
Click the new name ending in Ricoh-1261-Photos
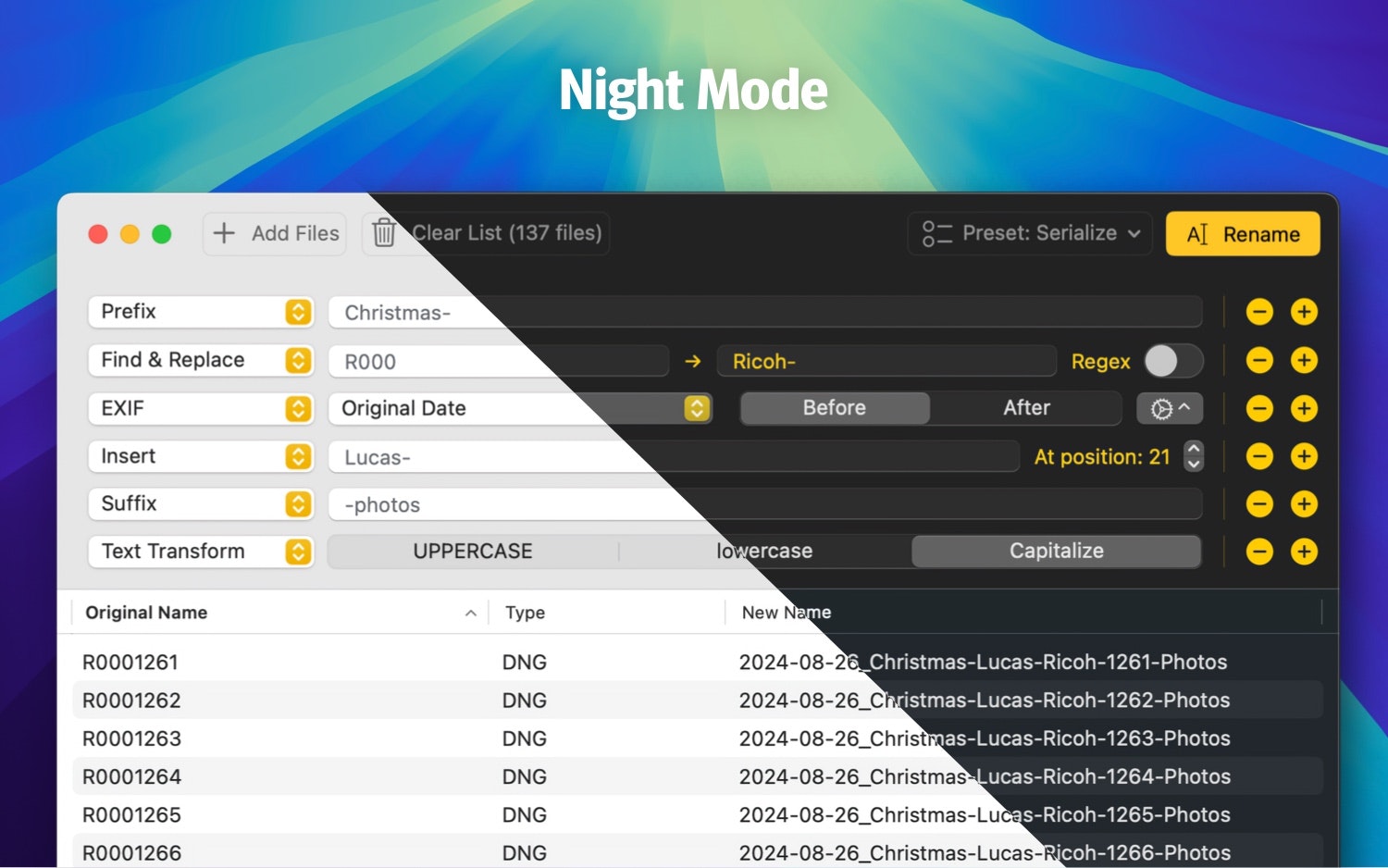(983, 663)
